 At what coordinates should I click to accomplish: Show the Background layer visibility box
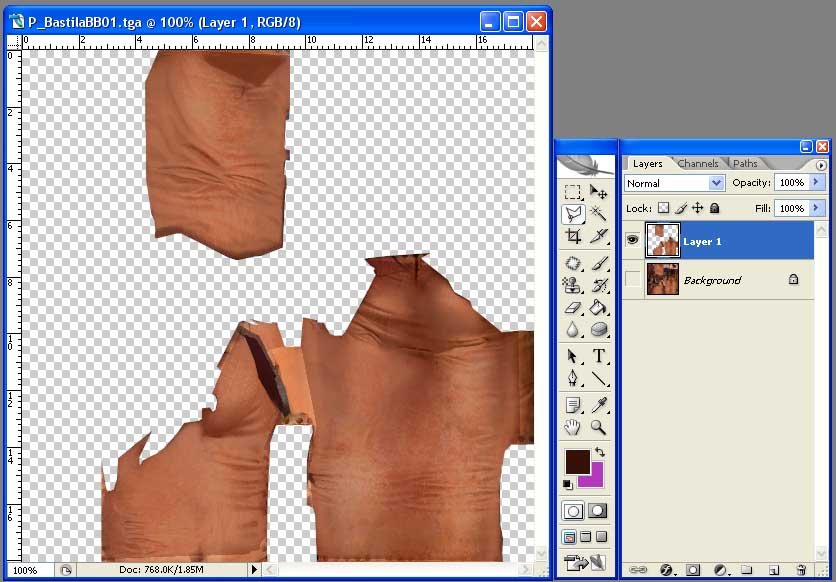pos(632,280)
